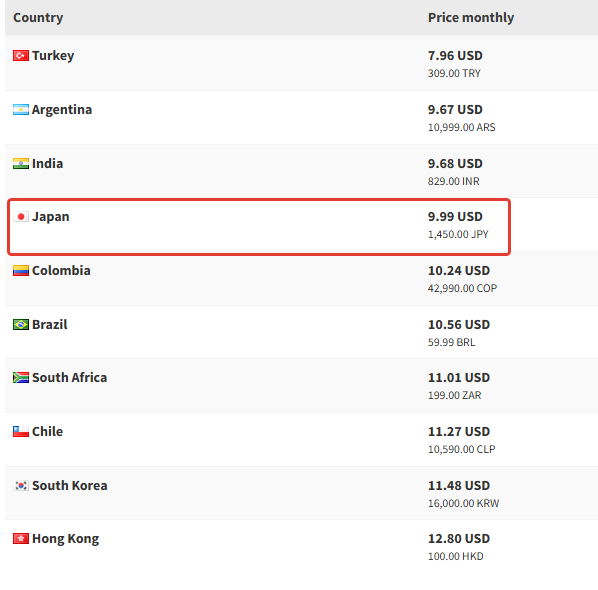Click the South Korea flag icon
The image size is (598, 590).
pos(21,486)
